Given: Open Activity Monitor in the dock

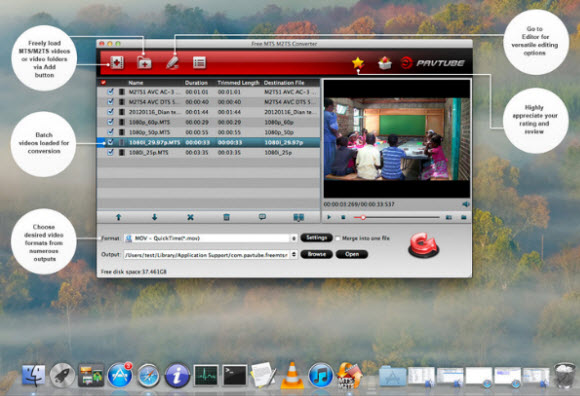Looking at the screenshot, I should 206,375.
